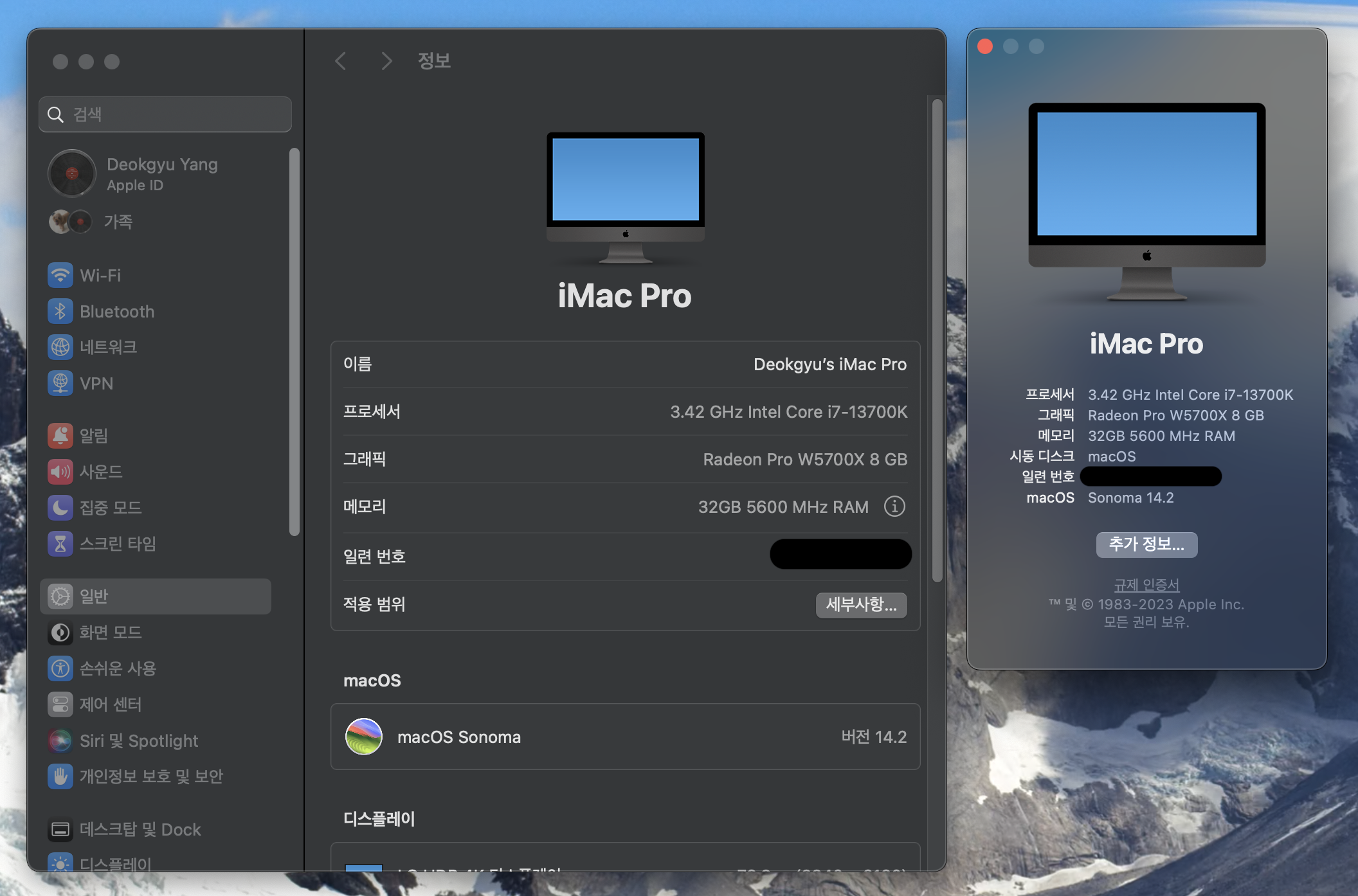Viewport: 1358px width, 896px height.
Task: Go forward with the right chevron
Action: [x=386, y=61]
